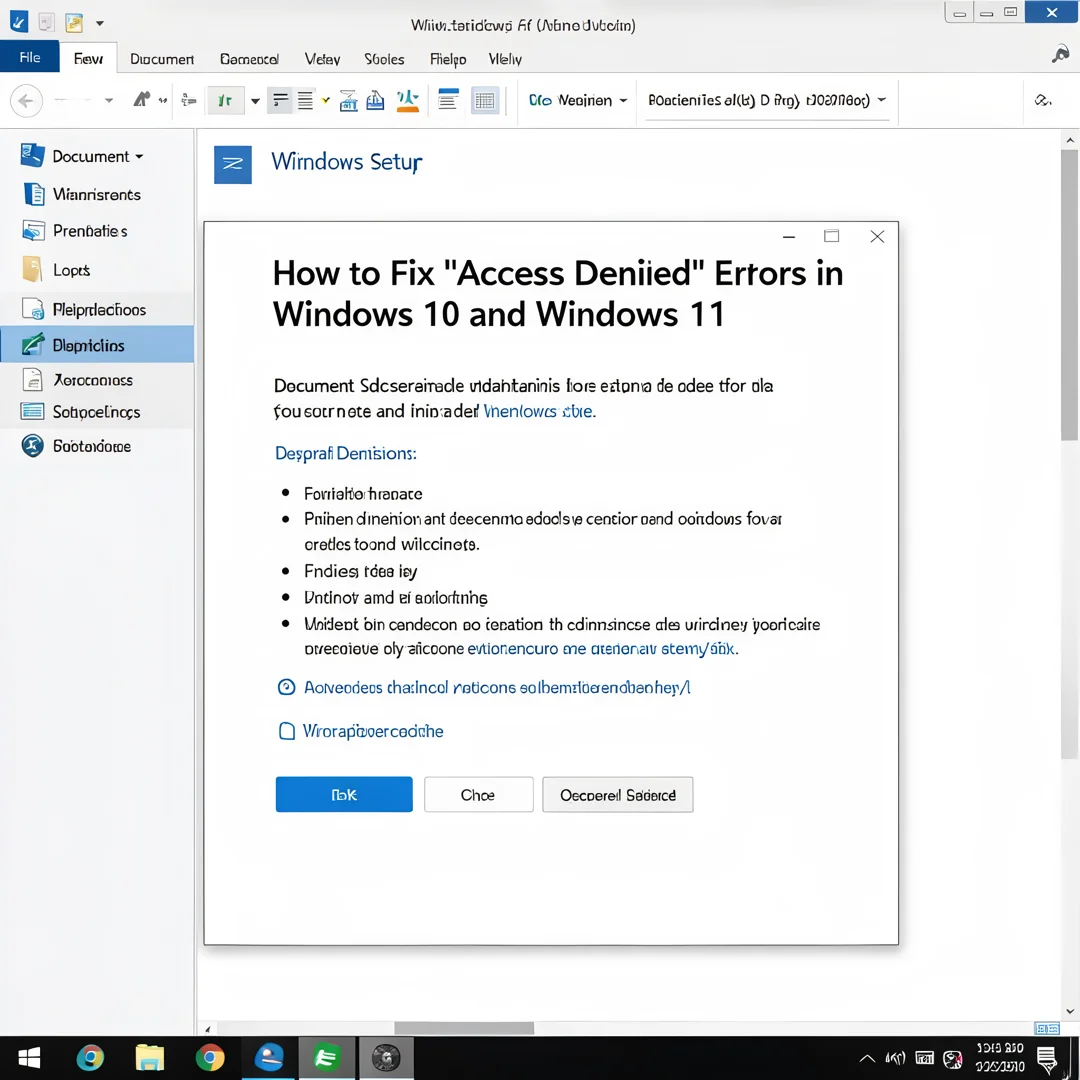Switch to the Diocument ribbon tab

click(163, 59)
